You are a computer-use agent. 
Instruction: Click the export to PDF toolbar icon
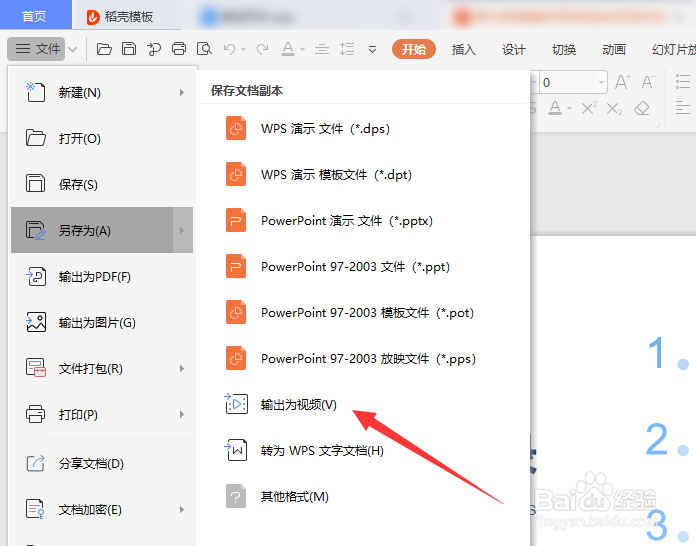154,49
